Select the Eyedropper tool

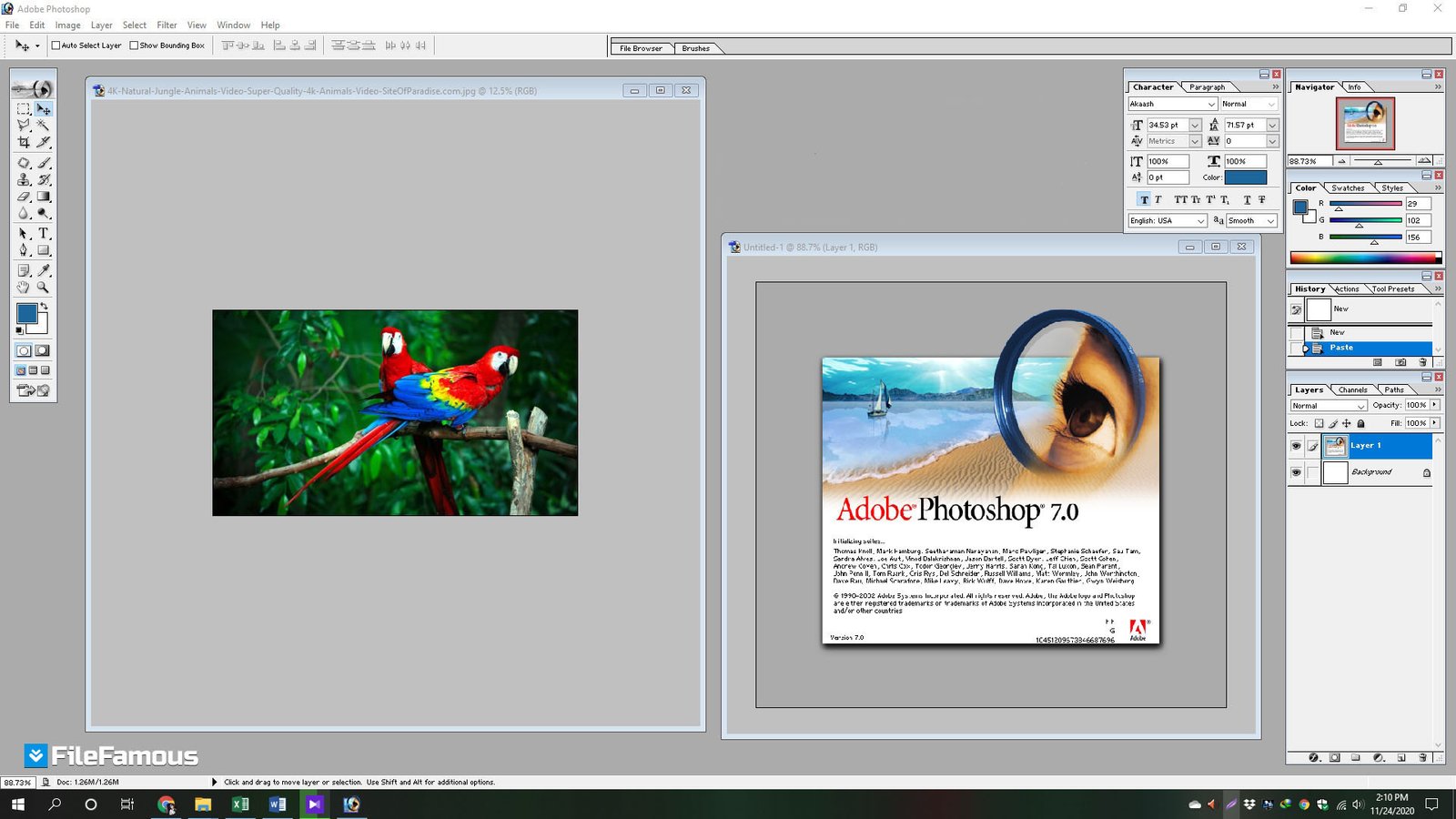coord(43,270)
